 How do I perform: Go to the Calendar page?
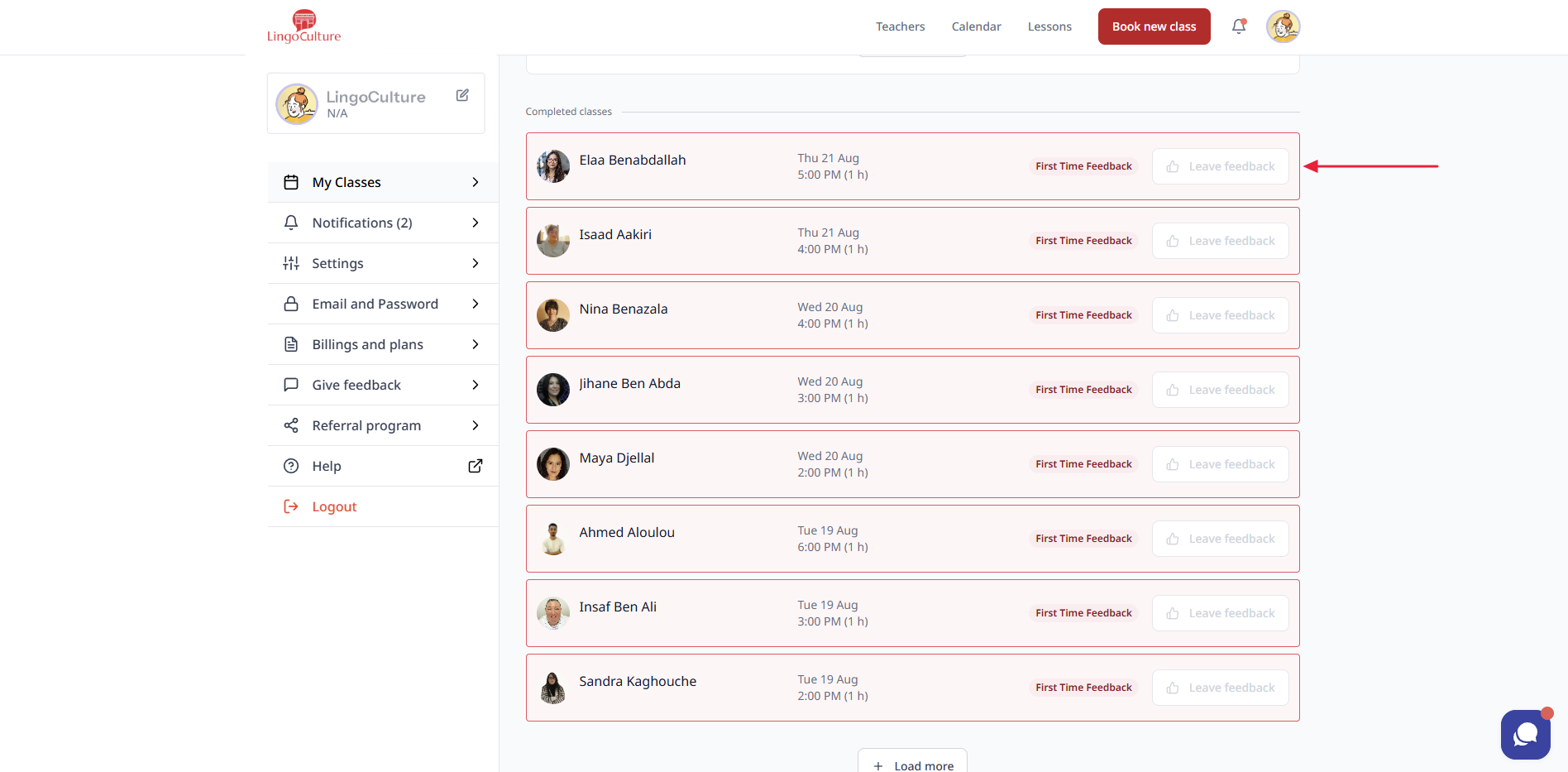(x=976, y=26)
